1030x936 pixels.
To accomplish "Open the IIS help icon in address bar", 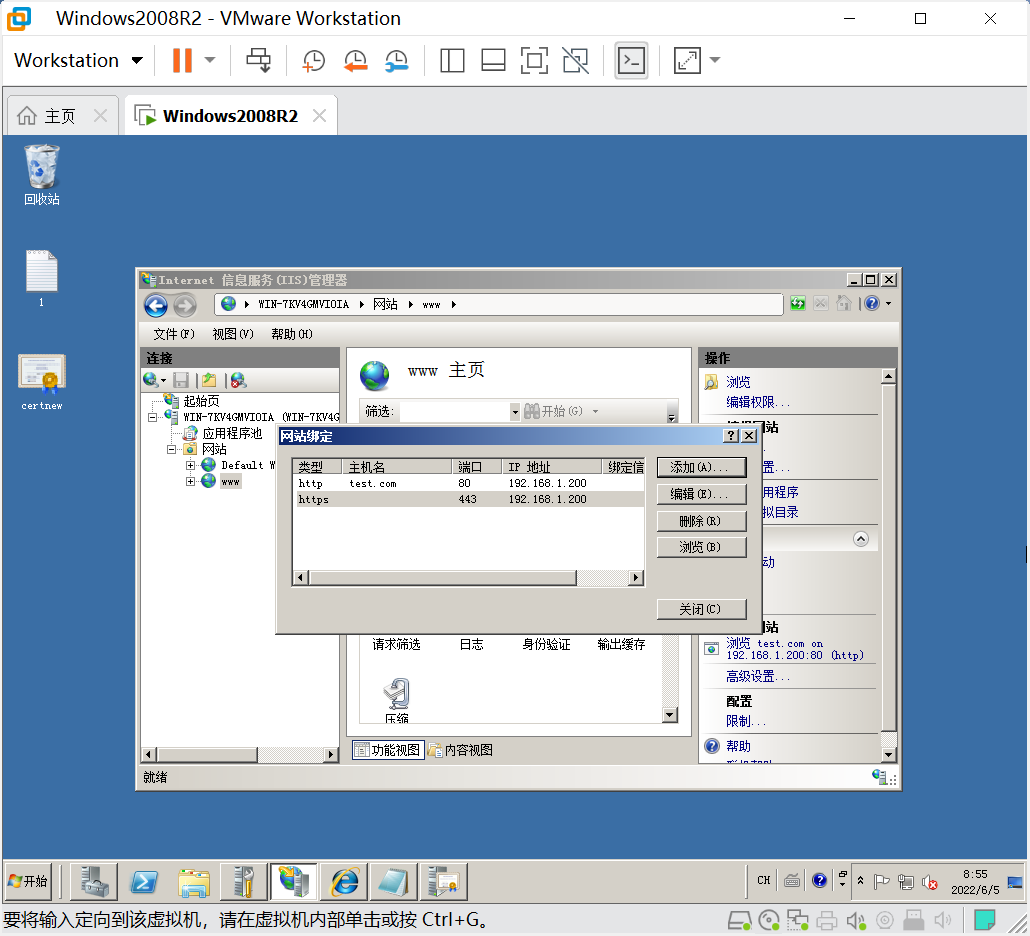I will click(x=872, y=303).
